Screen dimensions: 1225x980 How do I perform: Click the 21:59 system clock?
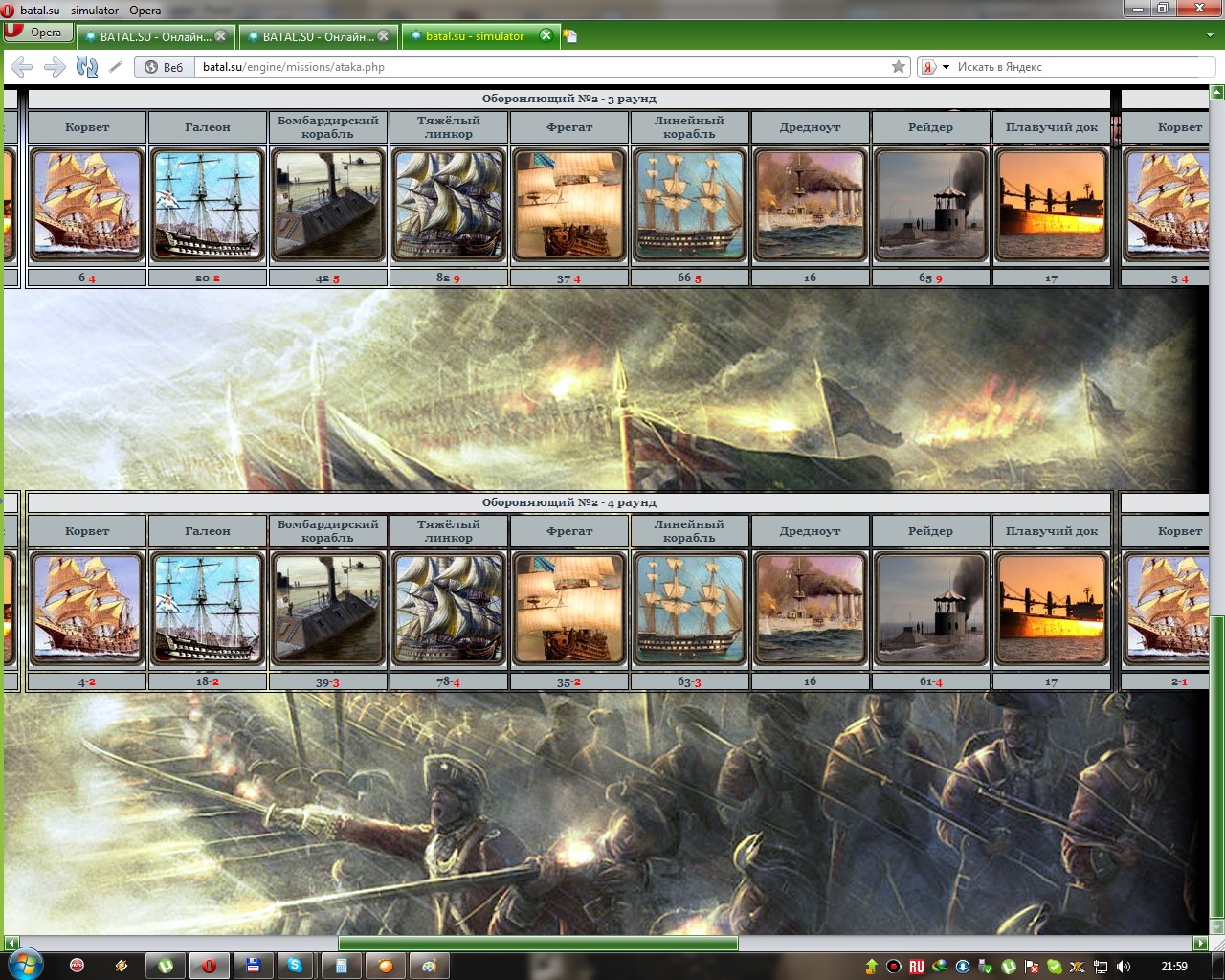pos(1173,967)
